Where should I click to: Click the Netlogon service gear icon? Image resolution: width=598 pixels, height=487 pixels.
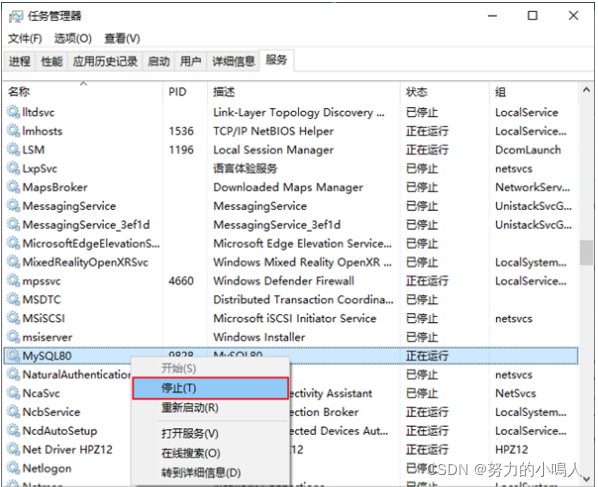(13, 468)
